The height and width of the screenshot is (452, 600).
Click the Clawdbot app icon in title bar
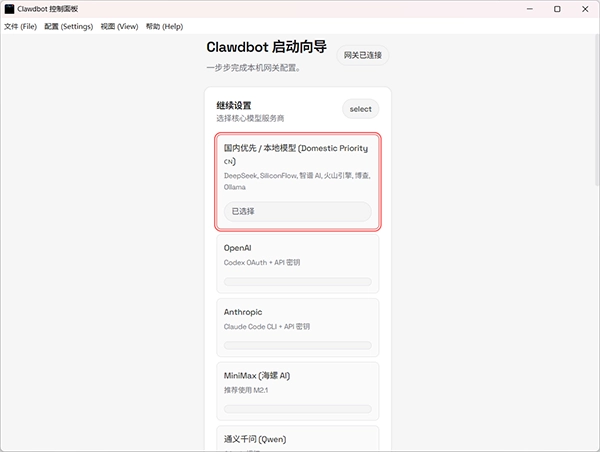click(x=9, y=8)
